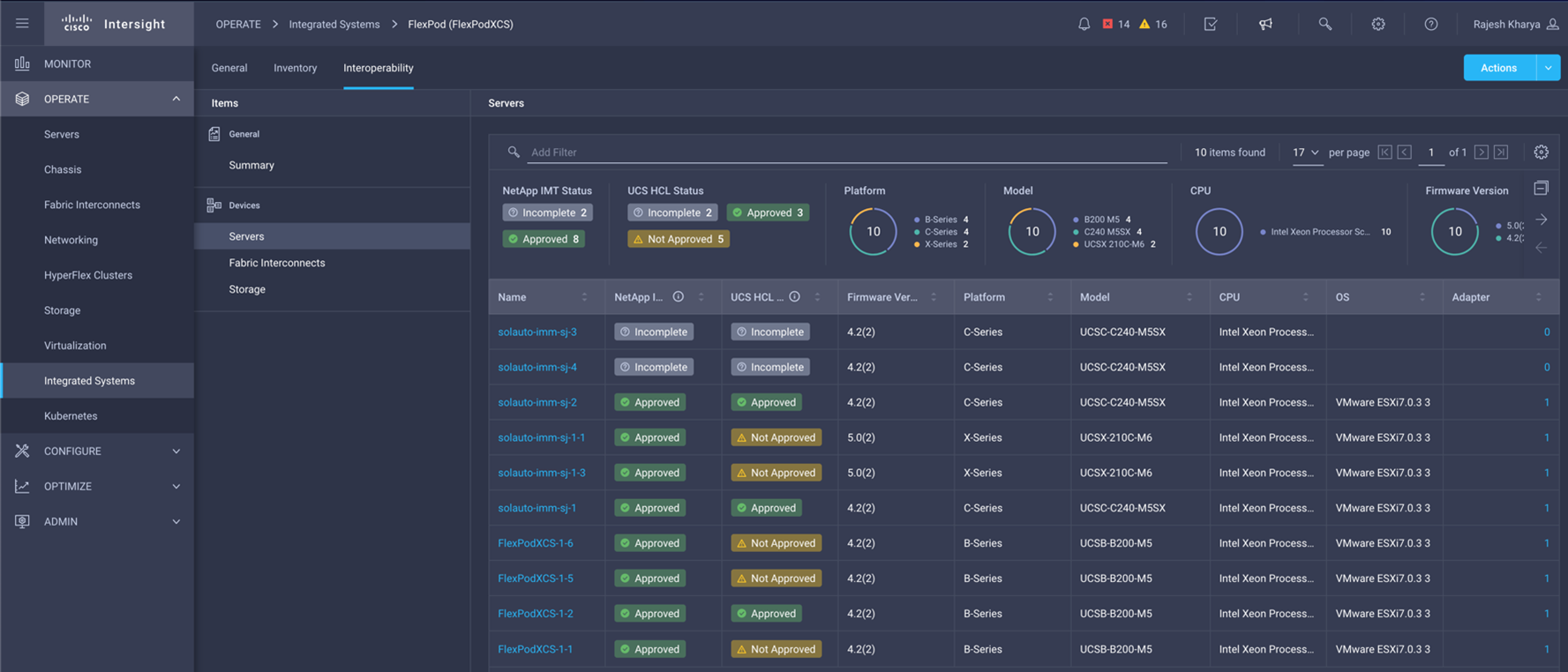
Task: Open the help question mark icon
Action: point(1430,24)
